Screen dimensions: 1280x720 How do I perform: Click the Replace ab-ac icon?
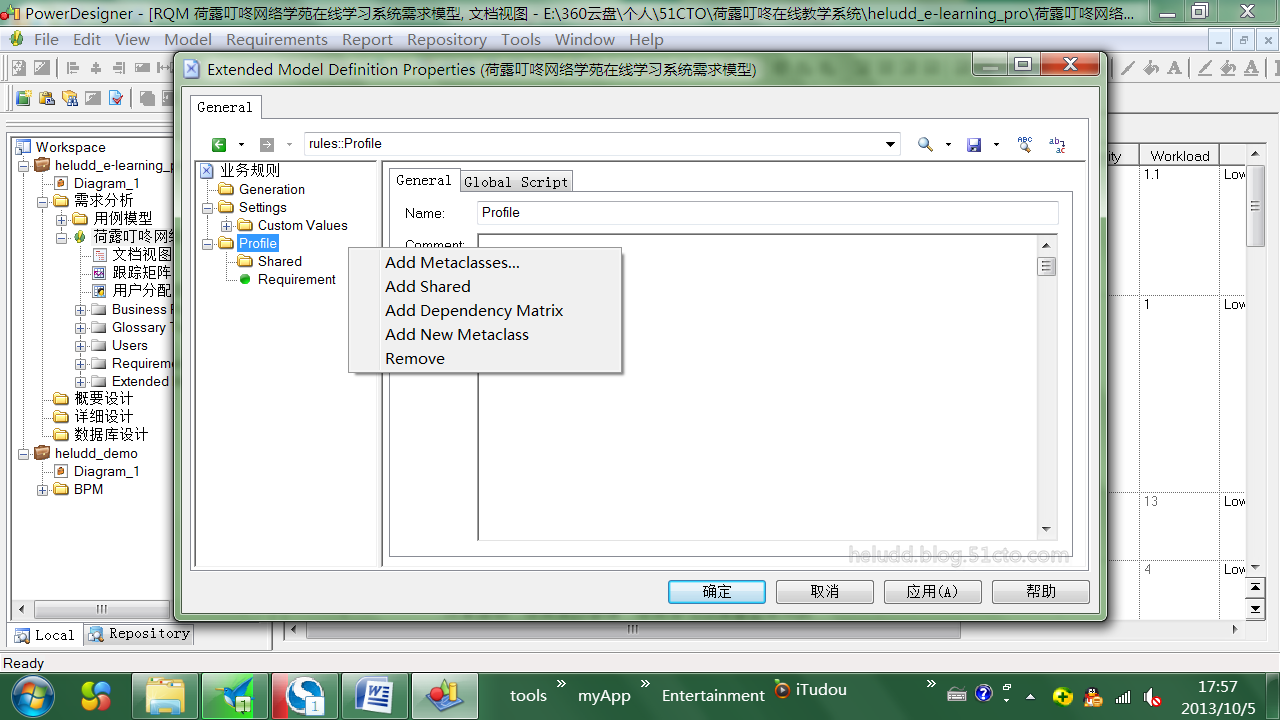pyautogui.click(x=1057, y=144)
